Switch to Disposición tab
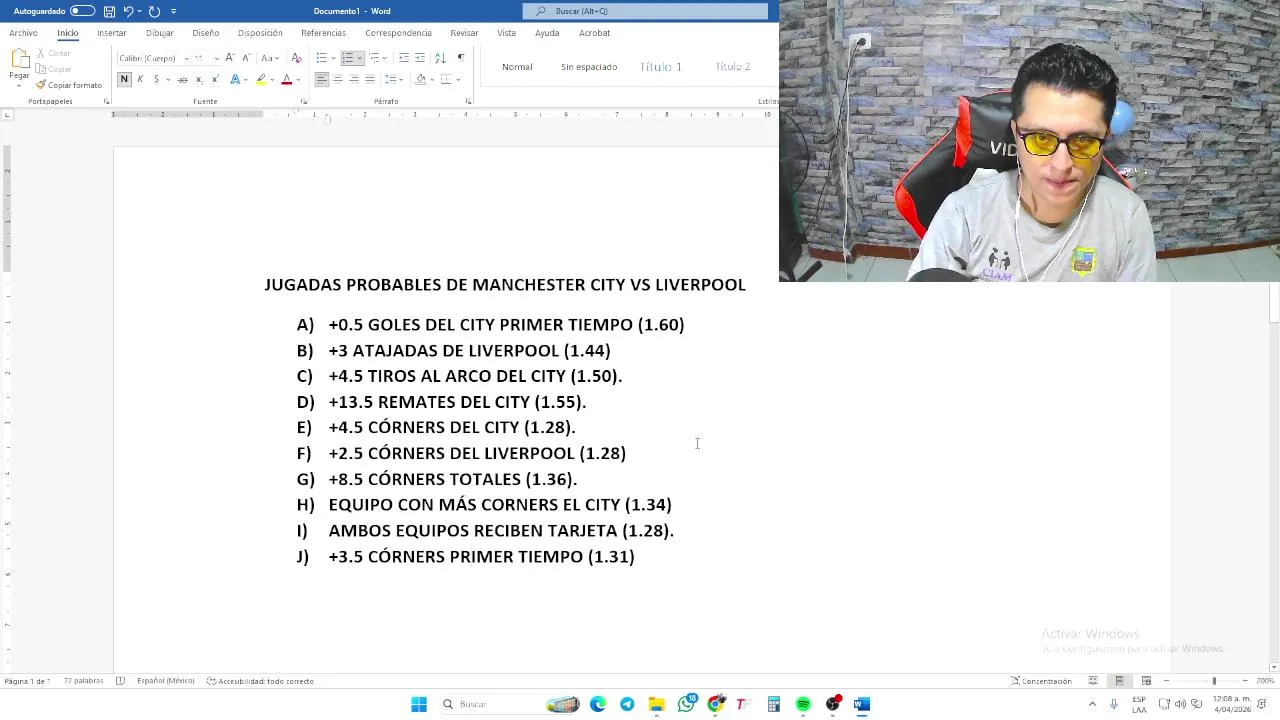This screenshot has height=720, width=1280. (x=260, y=33)
